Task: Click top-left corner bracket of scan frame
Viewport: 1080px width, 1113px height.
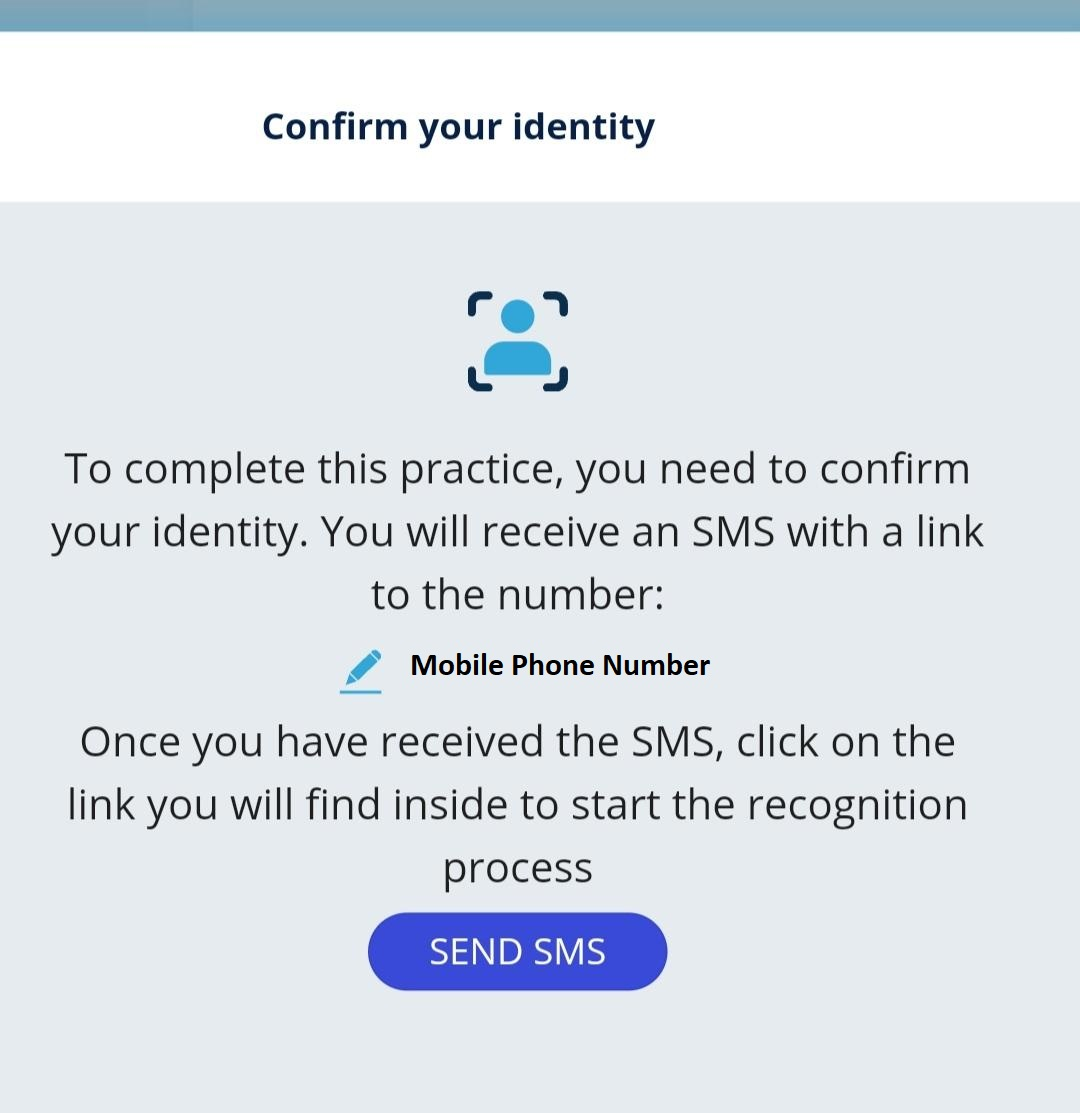Action: coord(477,301)
